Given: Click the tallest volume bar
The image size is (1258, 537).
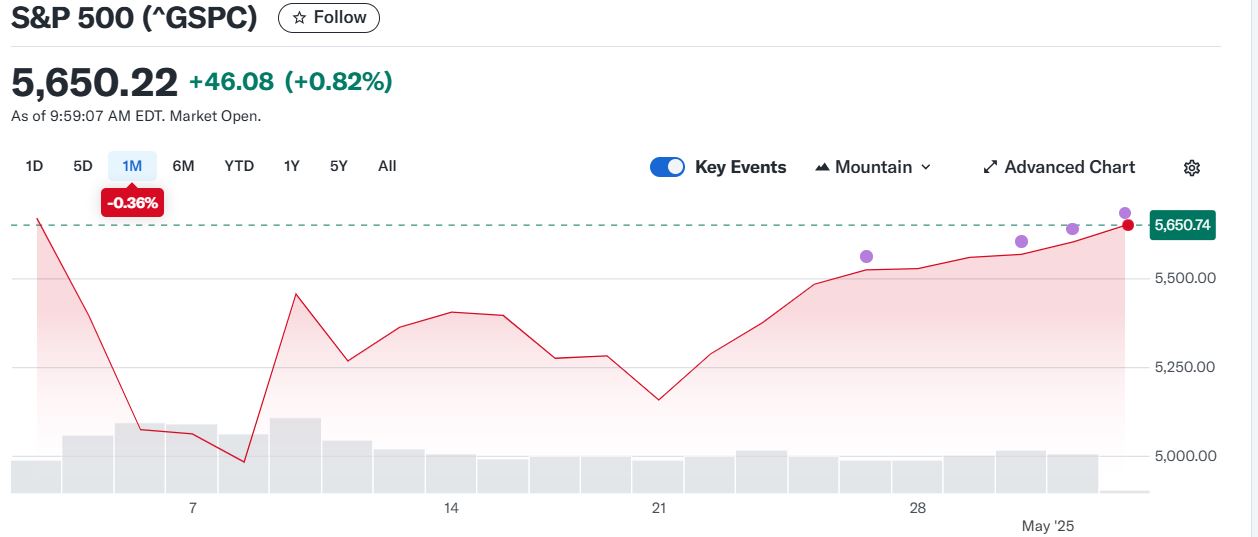Looking at the screenshot, I should pyautogui.click(x=295, y=455).
